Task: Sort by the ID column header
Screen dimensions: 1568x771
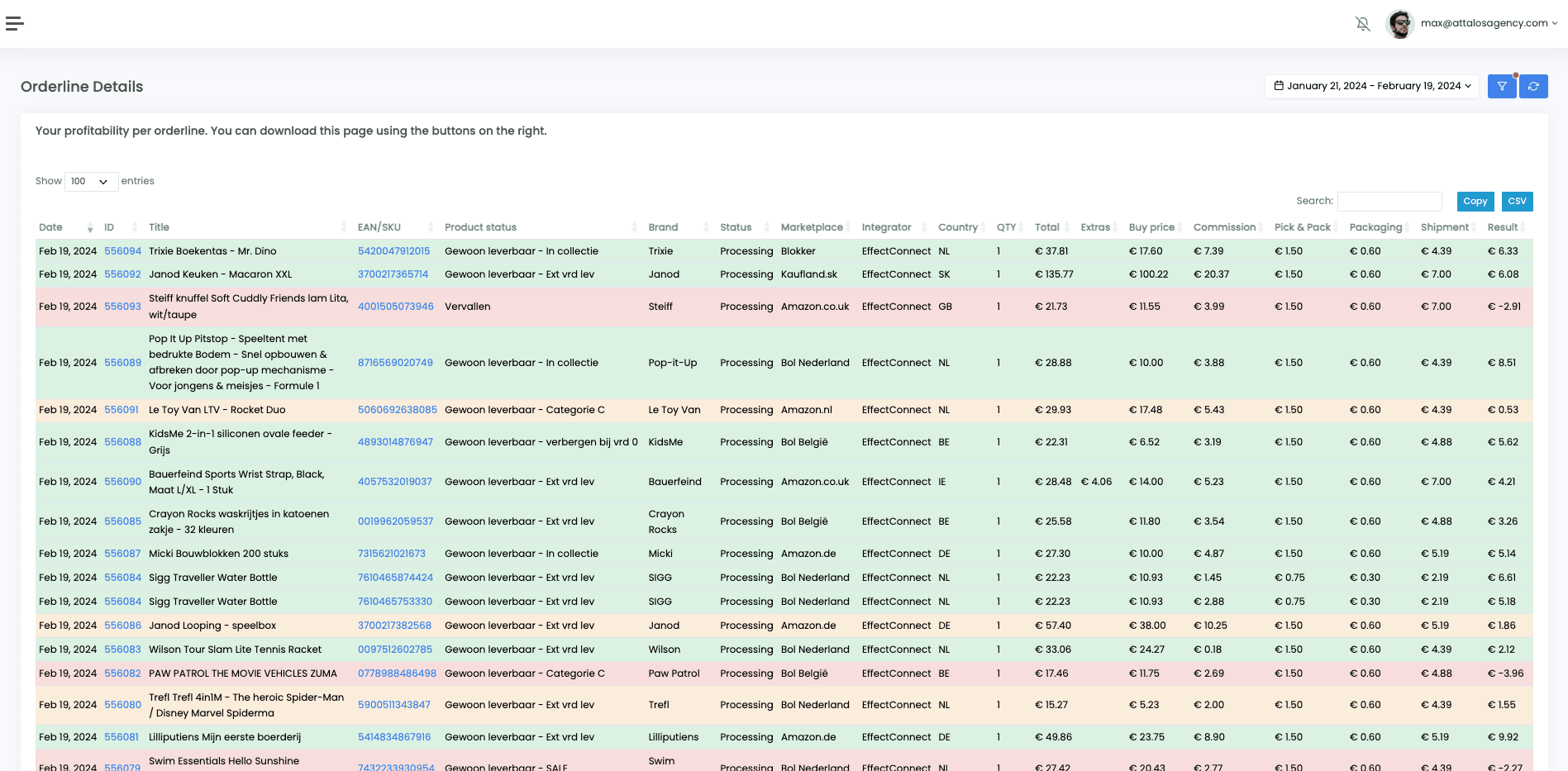Action: (x=122, y=227)
